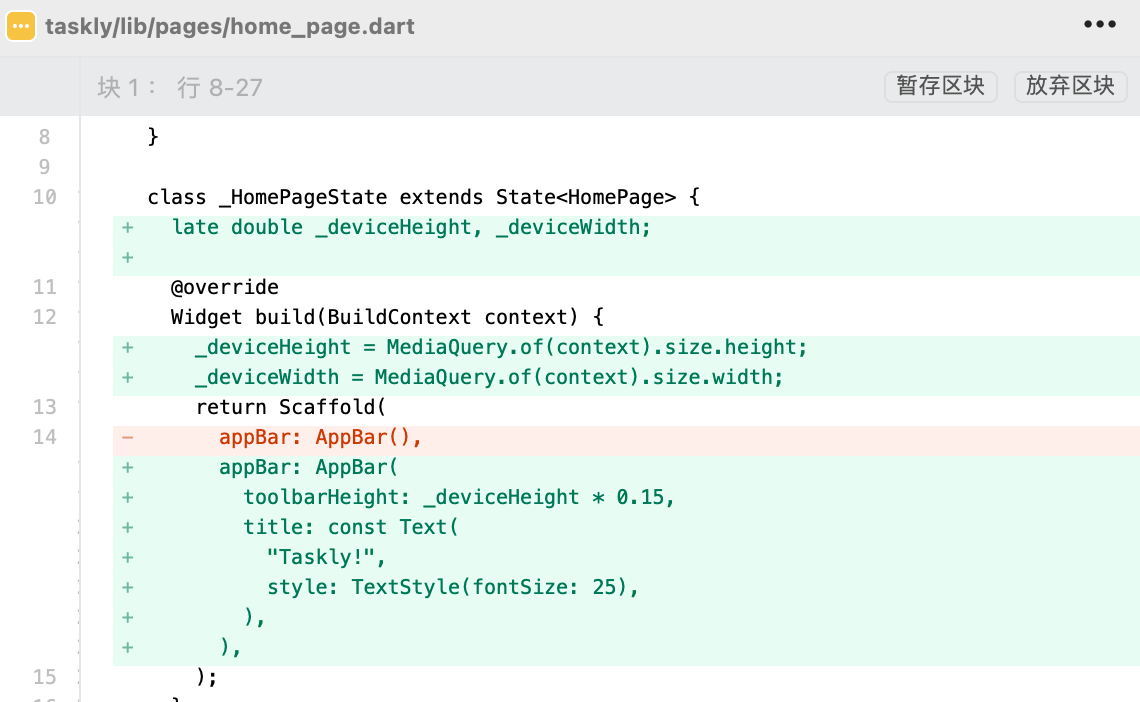The image size is (1140, 702).
Task: Click line number 12 in the gutter
Action: pyautogui.click(x=44, y=317)
